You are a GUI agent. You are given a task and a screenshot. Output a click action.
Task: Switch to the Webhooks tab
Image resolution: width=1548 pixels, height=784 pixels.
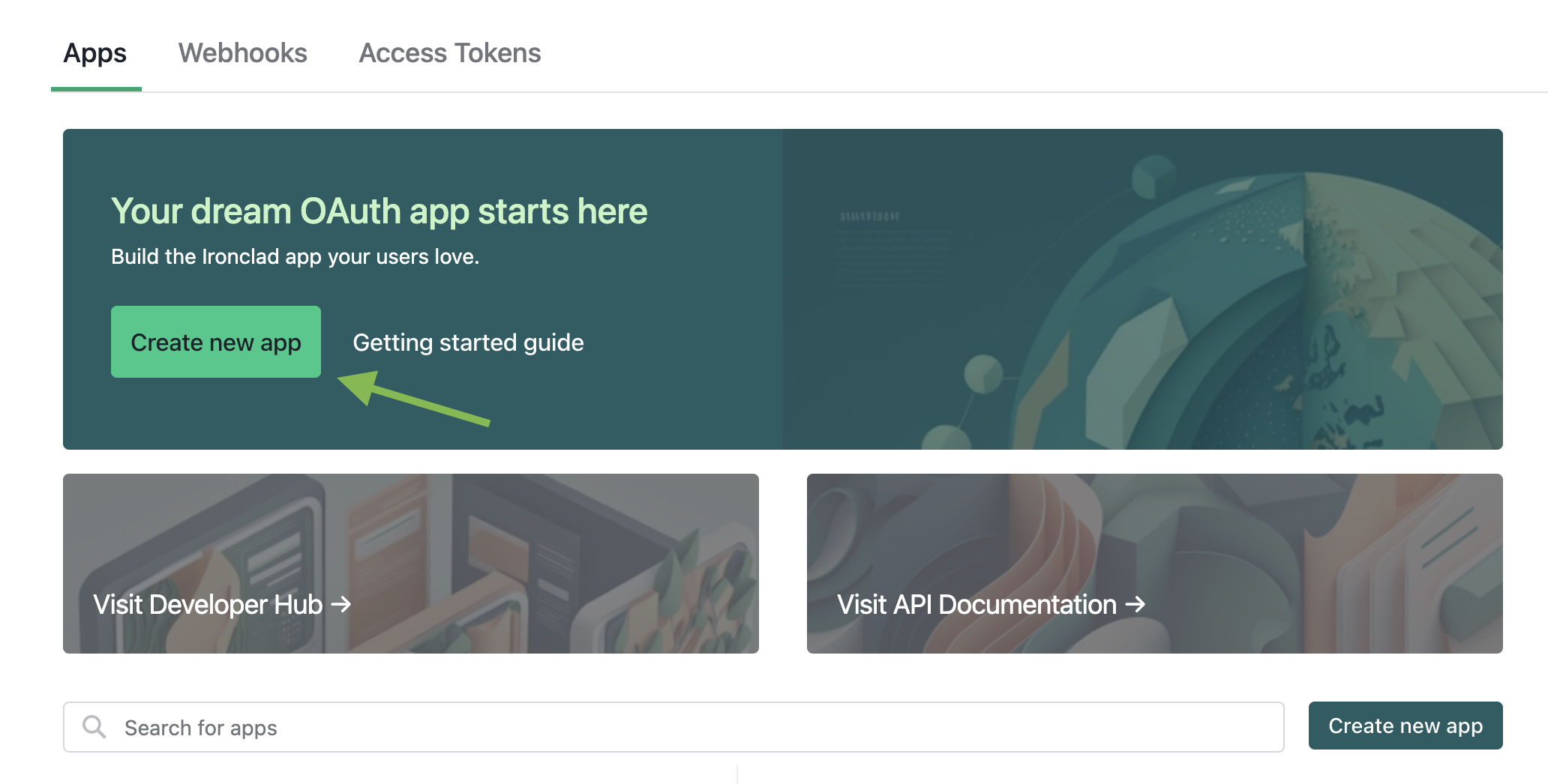click(242, 53)
